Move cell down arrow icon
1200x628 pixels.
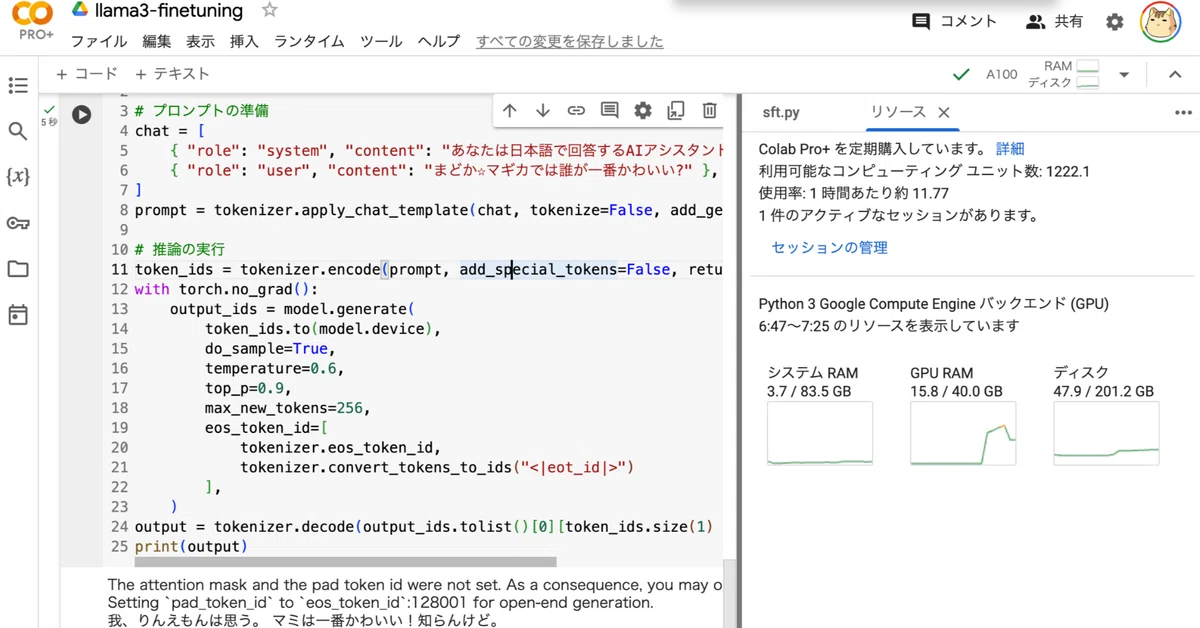(x=543, y=111)
